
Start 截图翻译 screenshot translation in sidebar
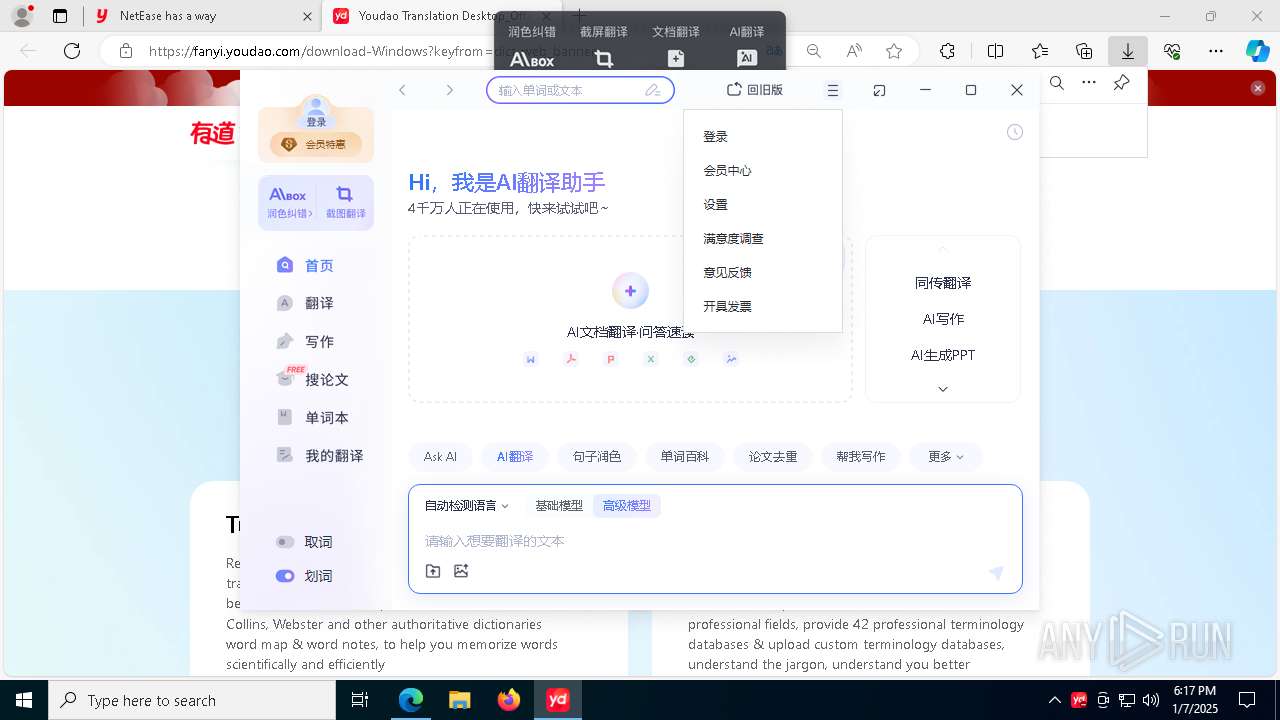(345, 202)
